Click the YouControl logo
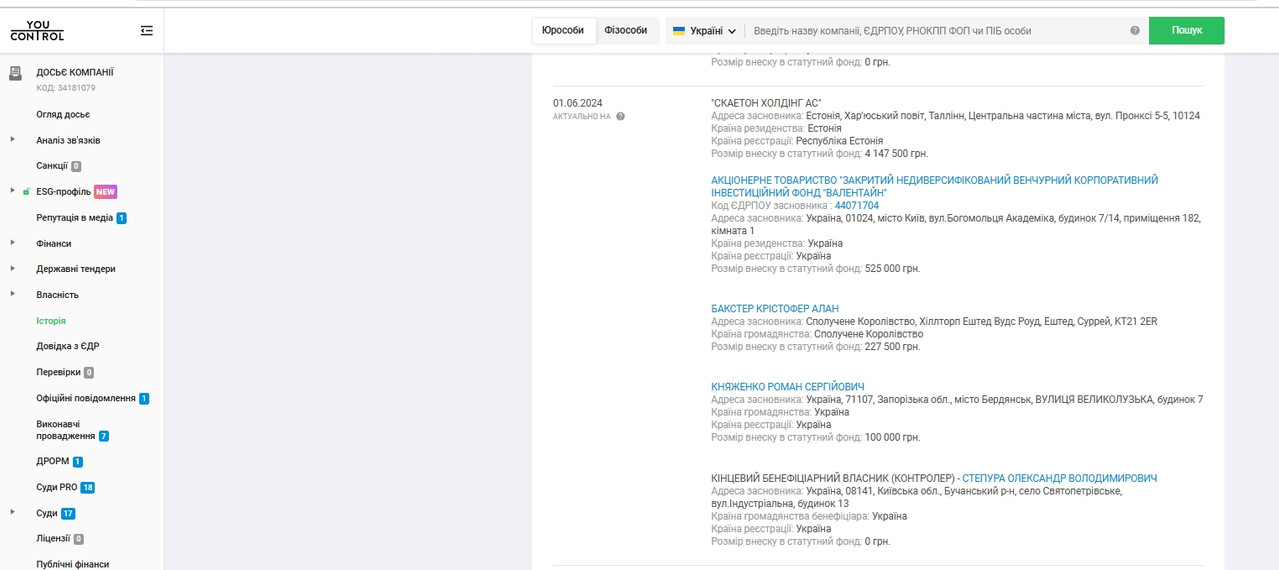 pos(37,31)
